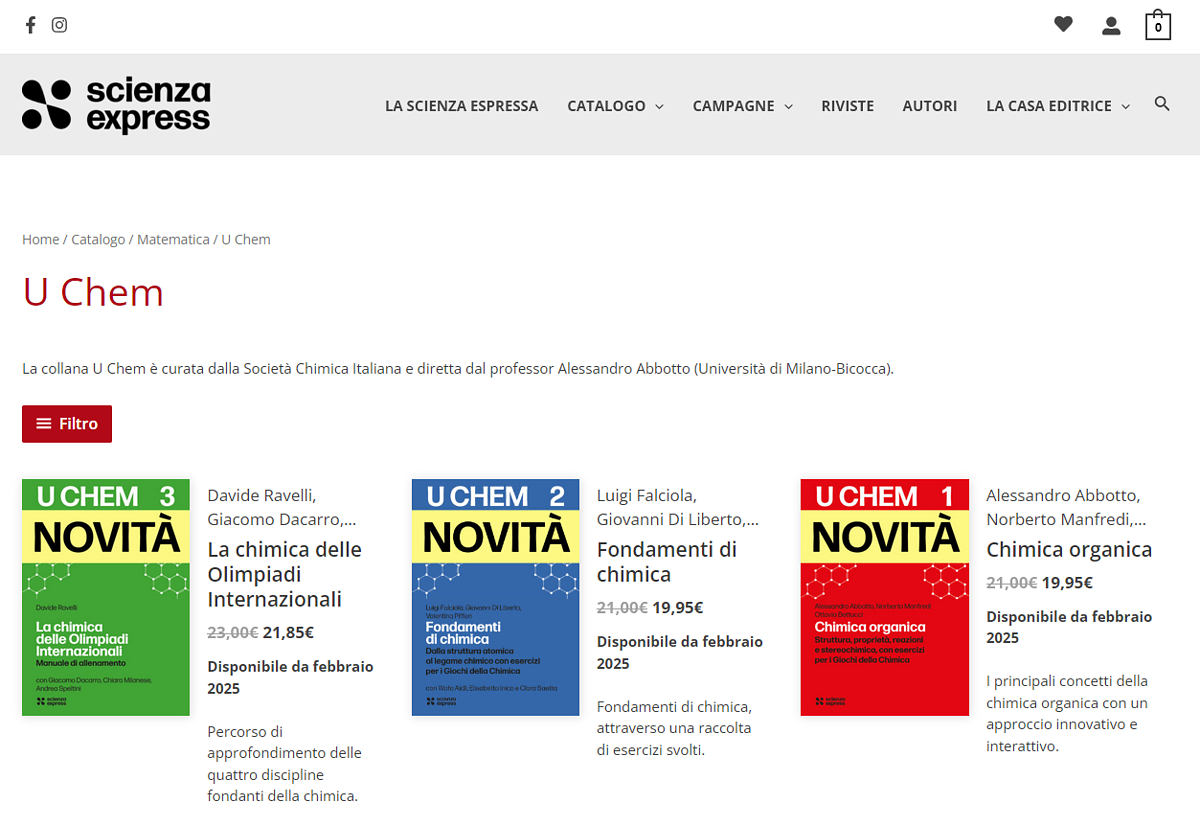Open La chimica delle Olimpiadi Internazionali title
The width and height of the screenshot is (1200, 826).
tap(284, 574)
